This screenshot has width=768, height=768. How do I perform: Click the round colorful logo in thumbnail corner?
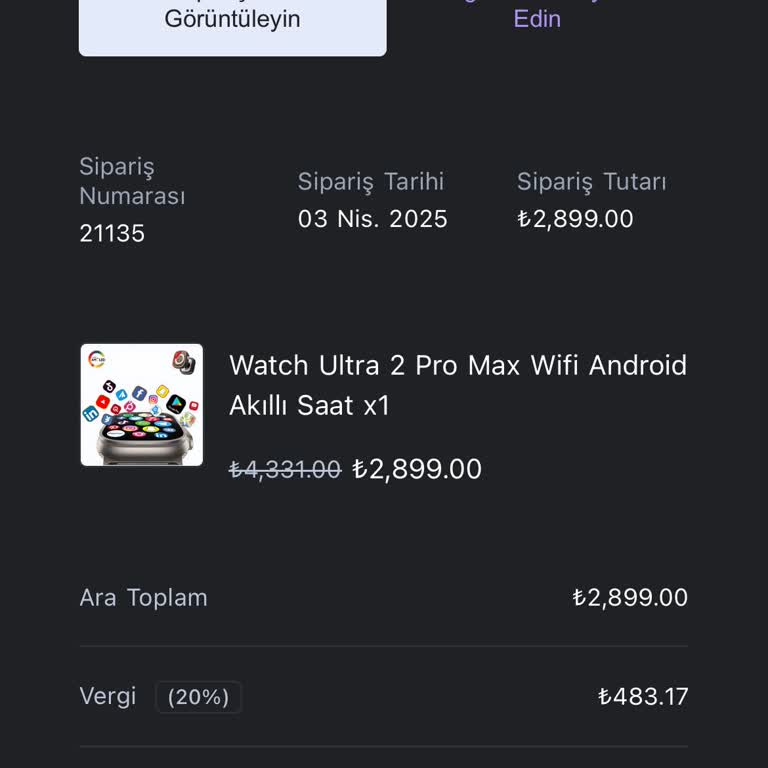(96, 359)
